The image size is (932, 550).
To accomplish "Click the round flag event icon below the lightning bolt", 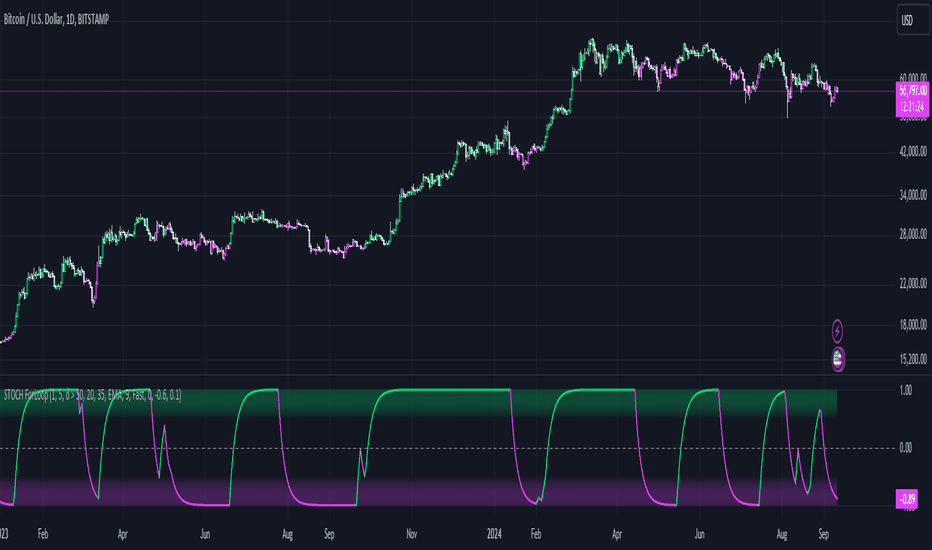I will tap(837, 359).
